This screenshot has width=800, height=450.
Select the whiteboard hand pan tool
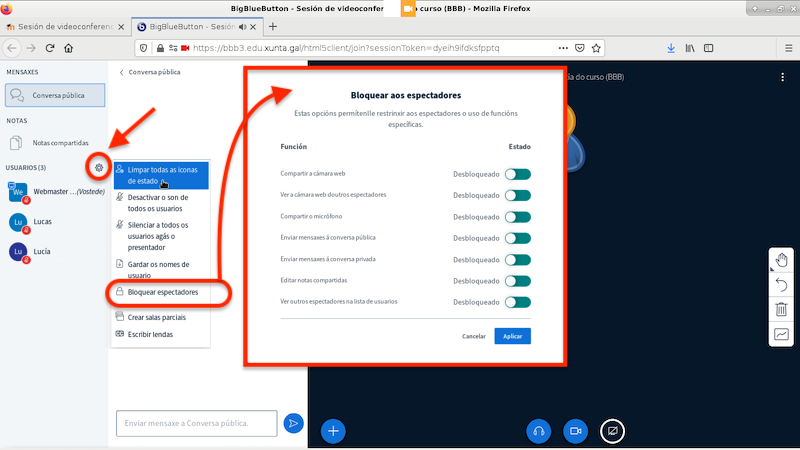click(781, 261)
